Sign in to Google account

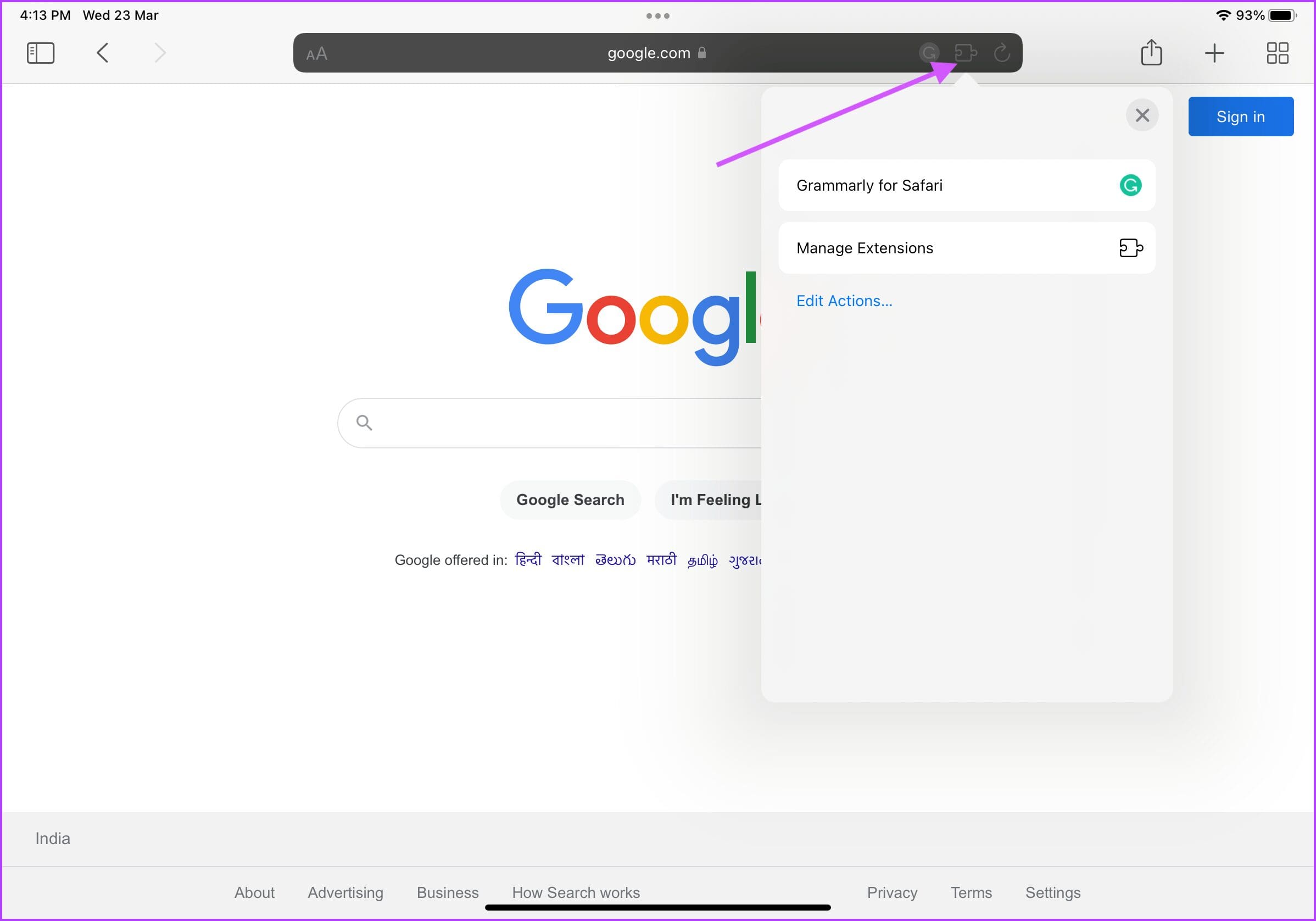pos(1240,116)
